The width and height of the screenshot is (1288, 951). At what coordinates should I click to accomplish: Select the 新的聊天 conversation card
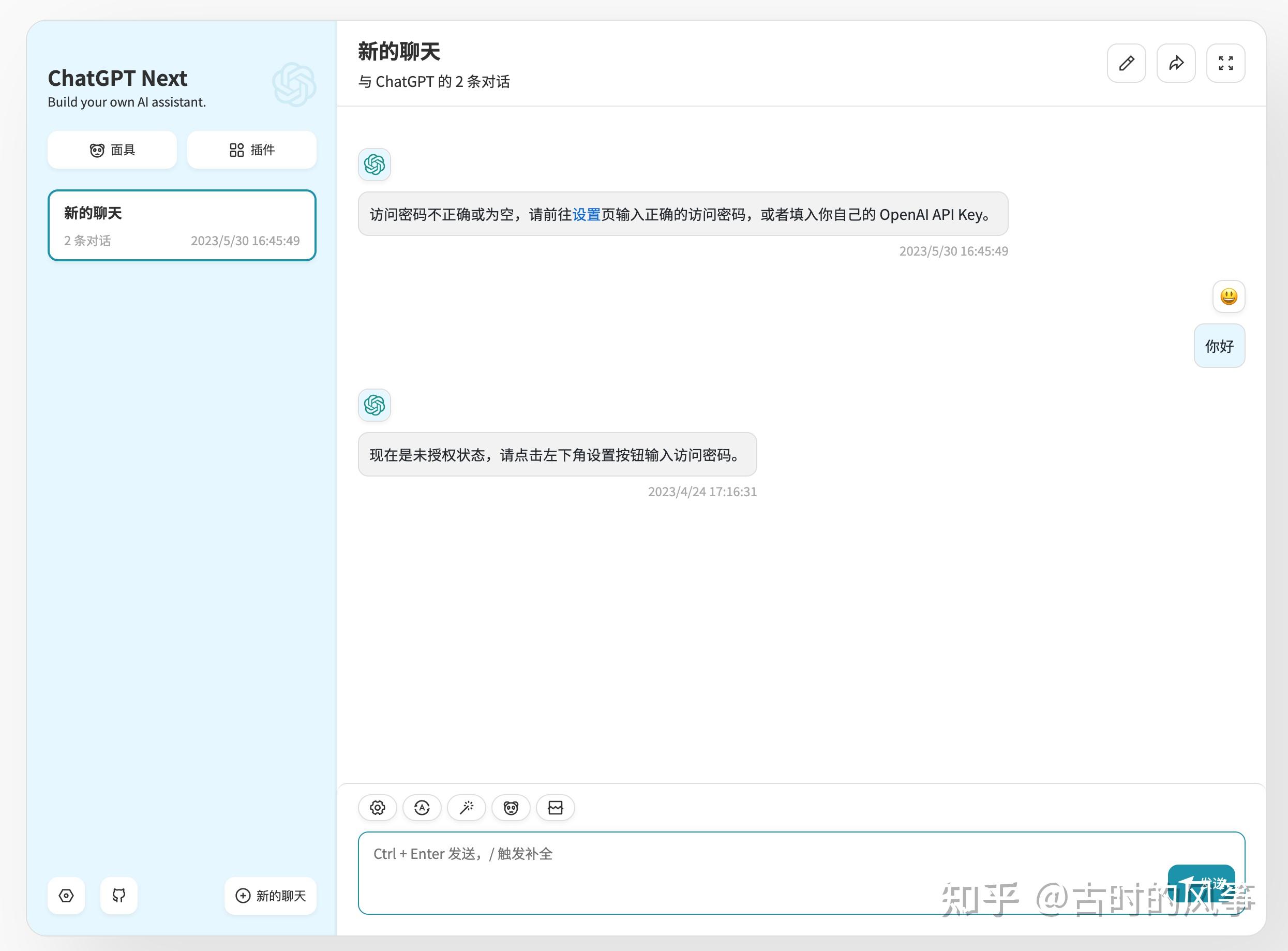pyautogui.click(x=182, y=226)
